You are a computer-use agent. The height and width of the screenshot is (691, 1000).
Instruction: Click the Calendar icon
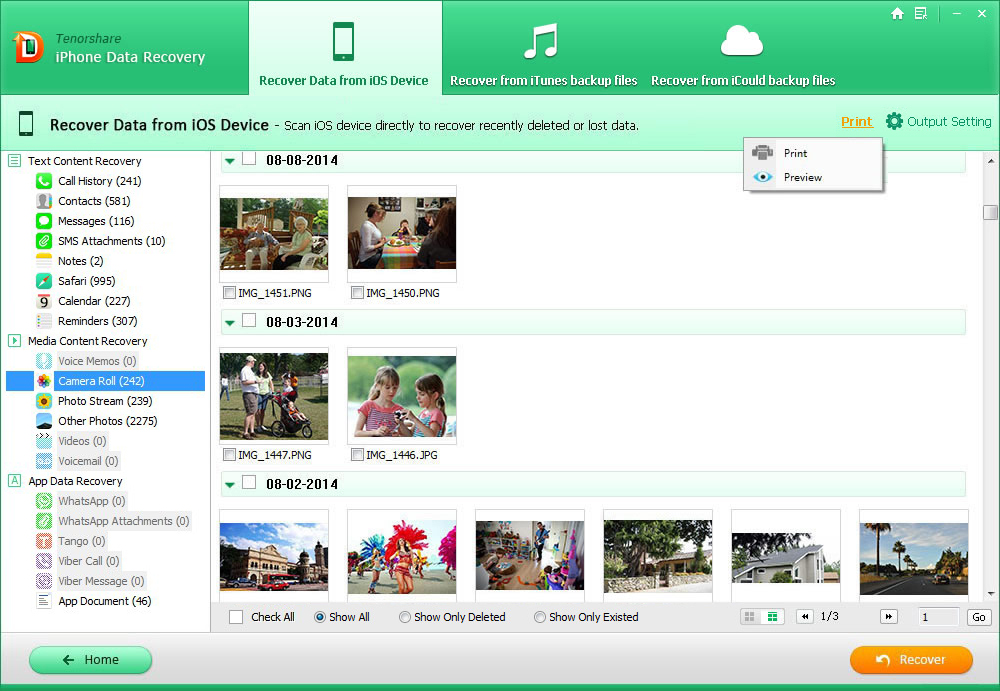click(43, 301)
